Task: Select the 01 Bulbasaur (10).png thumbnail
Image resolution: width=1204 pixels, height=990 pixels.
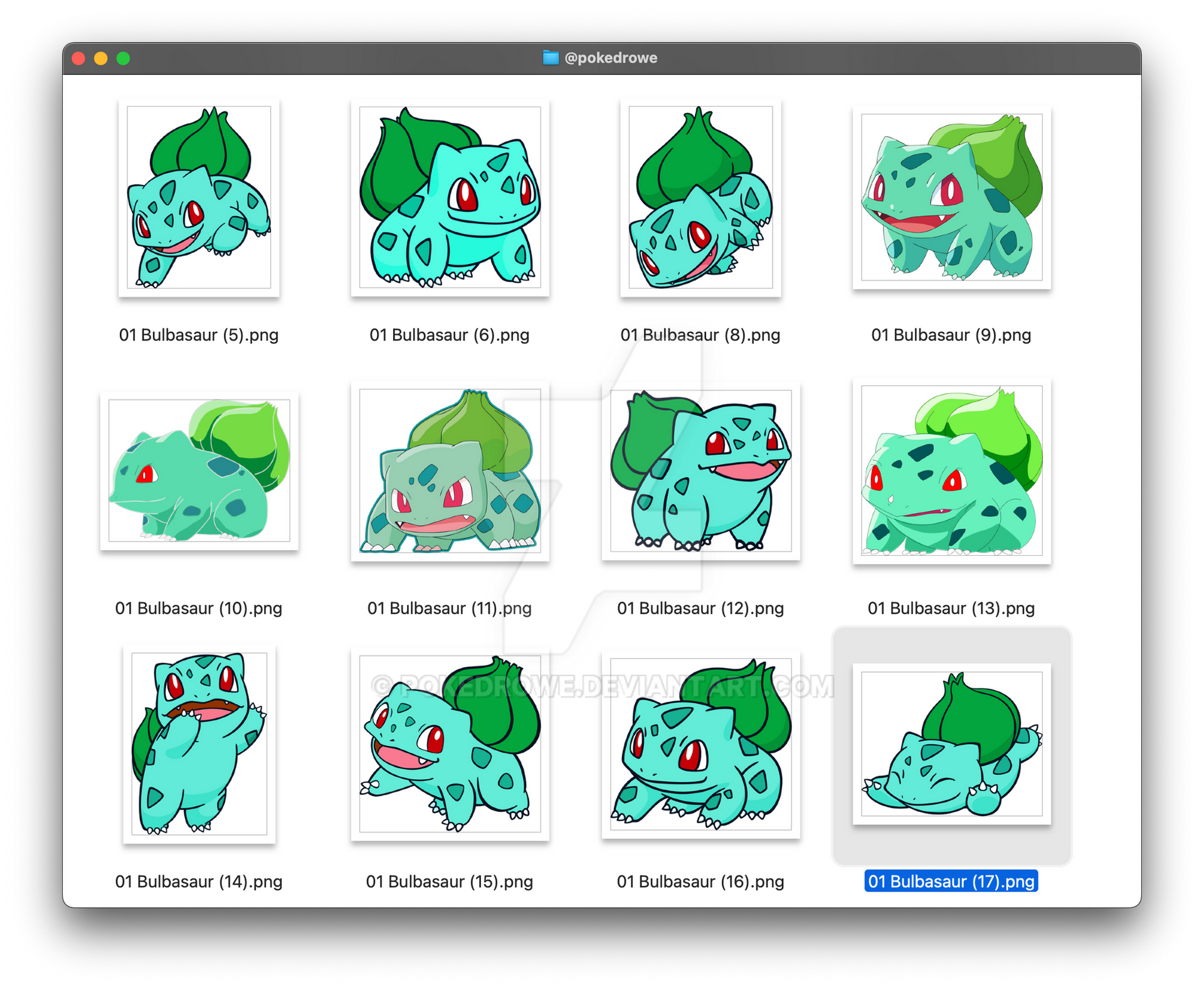Action: coord(199,471)
